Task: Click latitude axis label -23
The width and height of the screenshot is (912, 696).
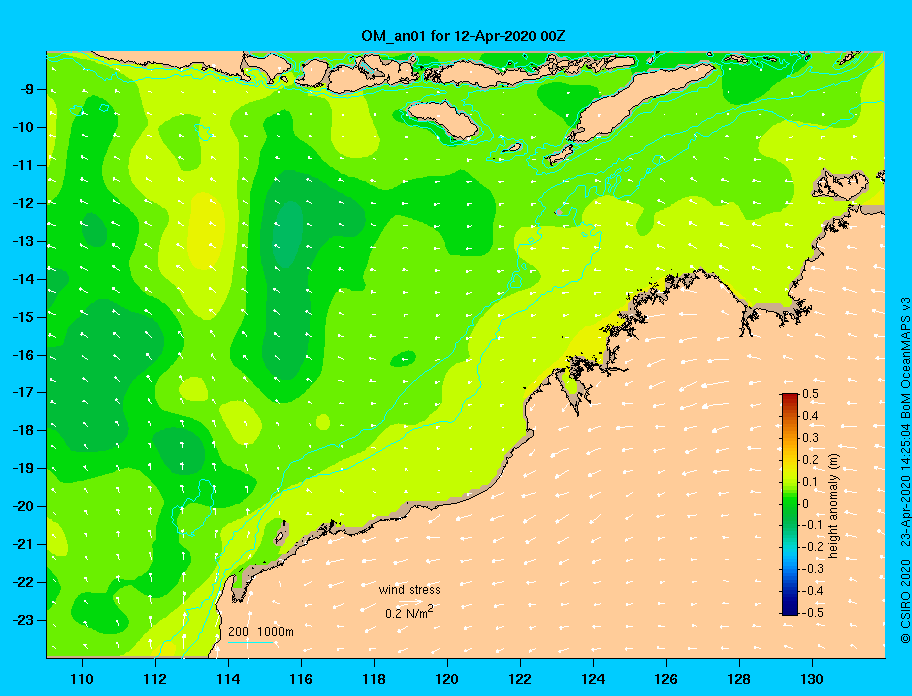Action: point(24,620)
